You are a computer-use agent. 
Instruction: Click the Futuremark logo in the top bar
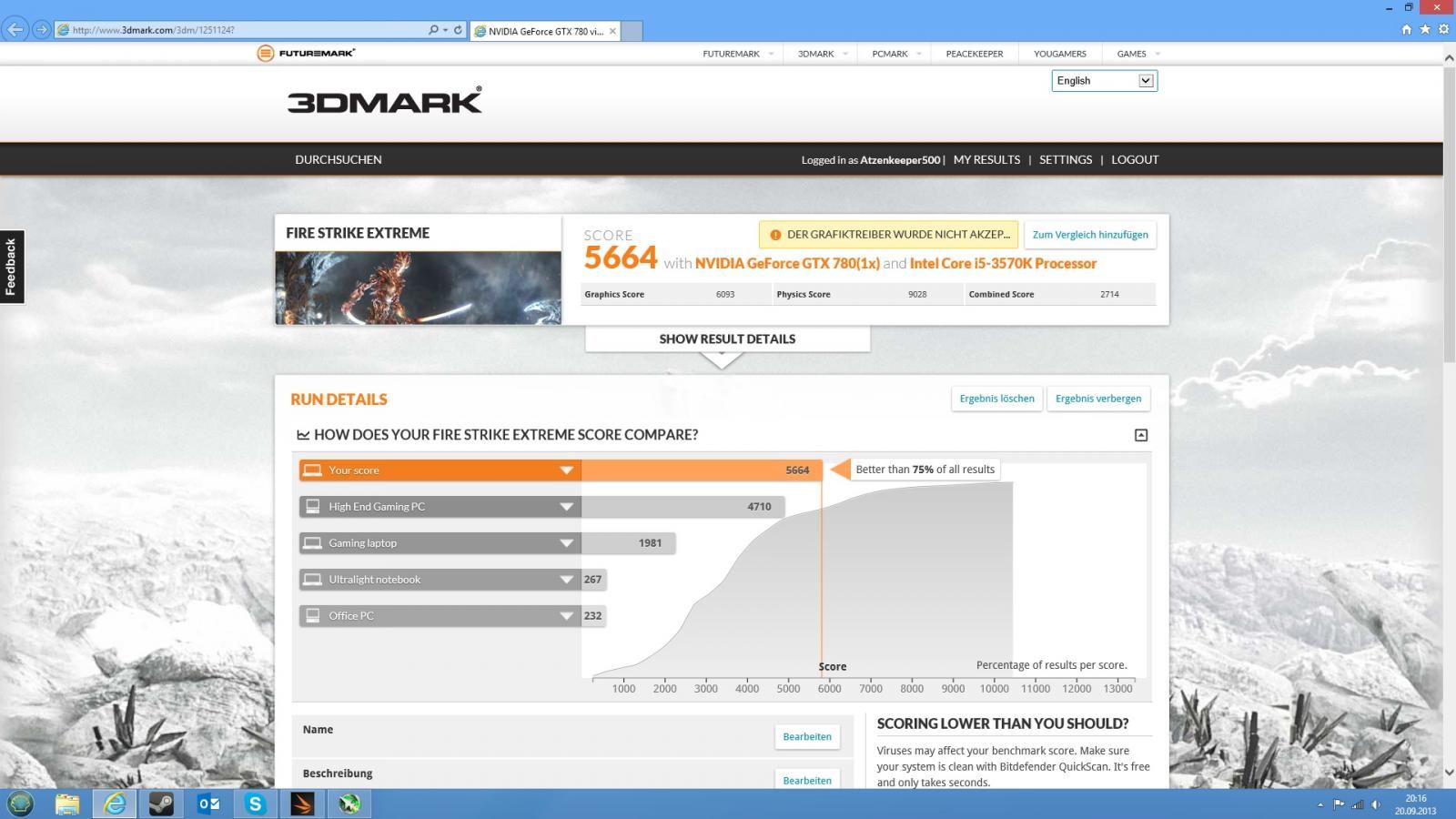[306, 53]
